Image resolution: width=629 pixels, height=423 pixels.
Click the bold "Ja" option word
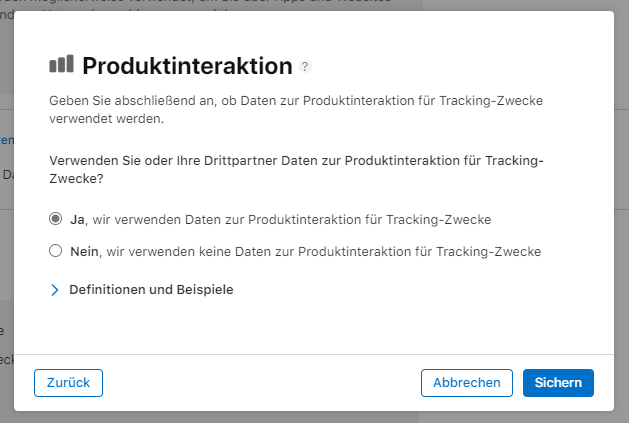point(77,219)
